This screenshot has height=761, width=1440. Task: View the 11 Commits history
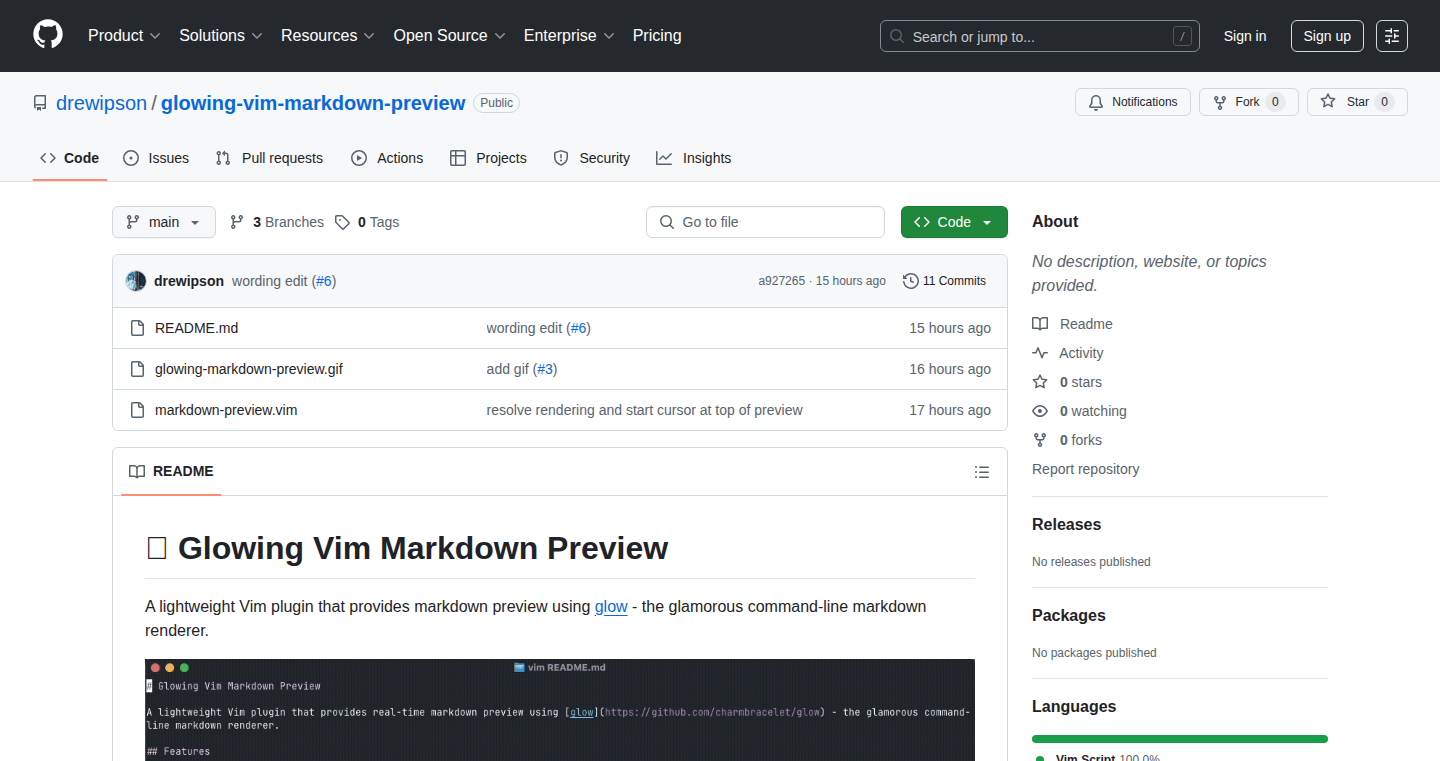(x=944, y=281)
